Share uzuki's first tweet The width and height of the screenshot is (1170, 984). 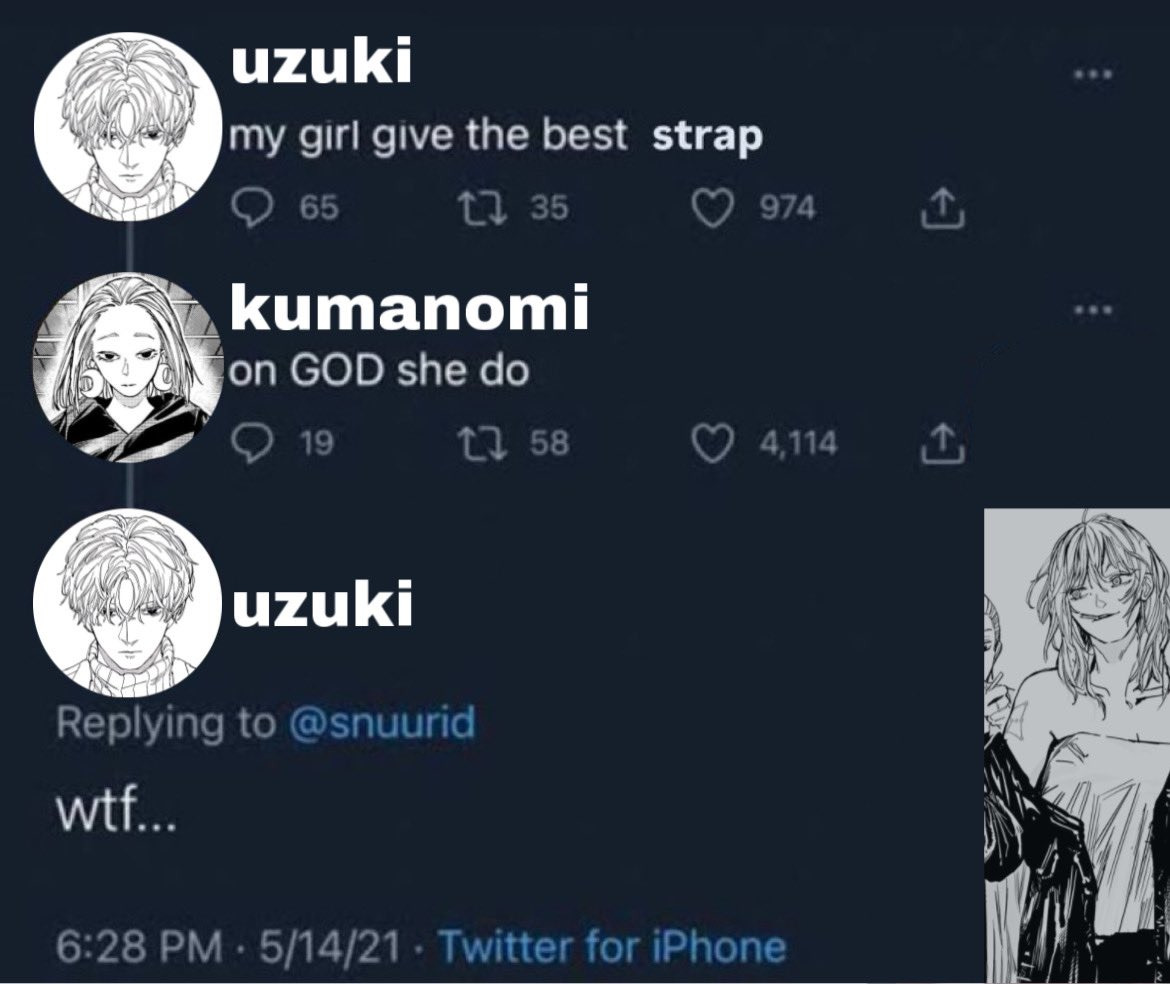943,207
